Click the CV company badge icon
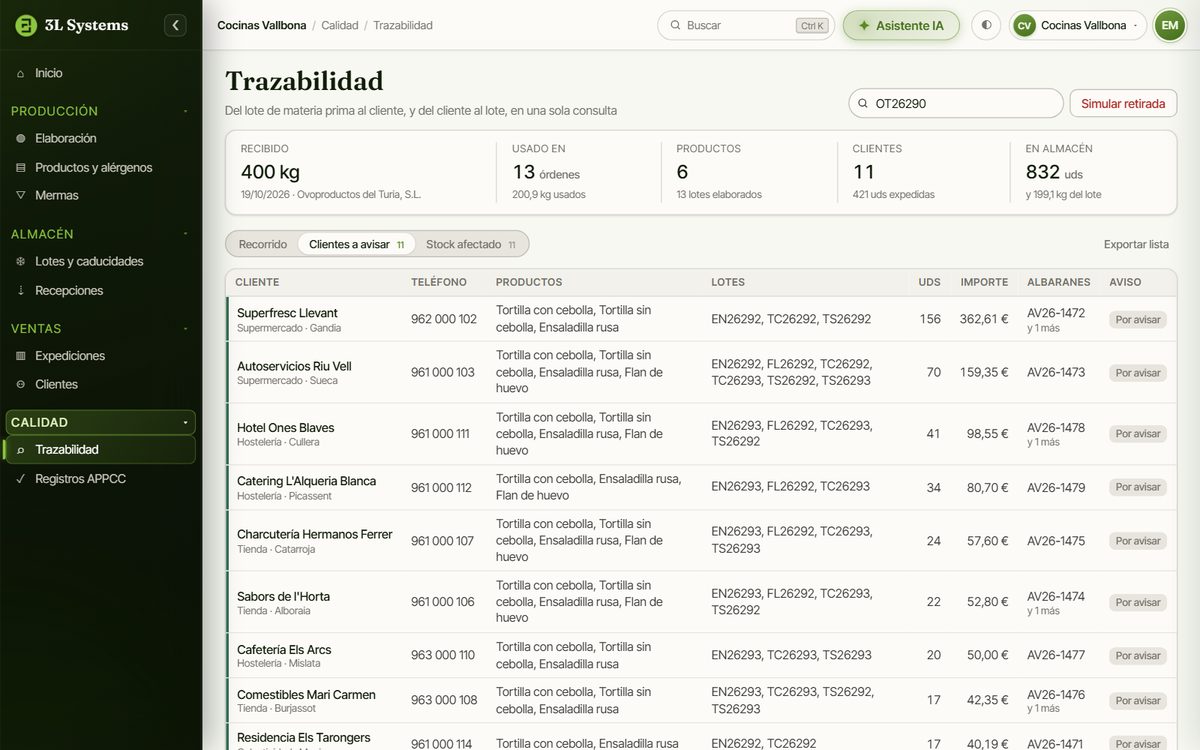Image resolution: width=1200 pixels, height=750 pixels. 1024,25
